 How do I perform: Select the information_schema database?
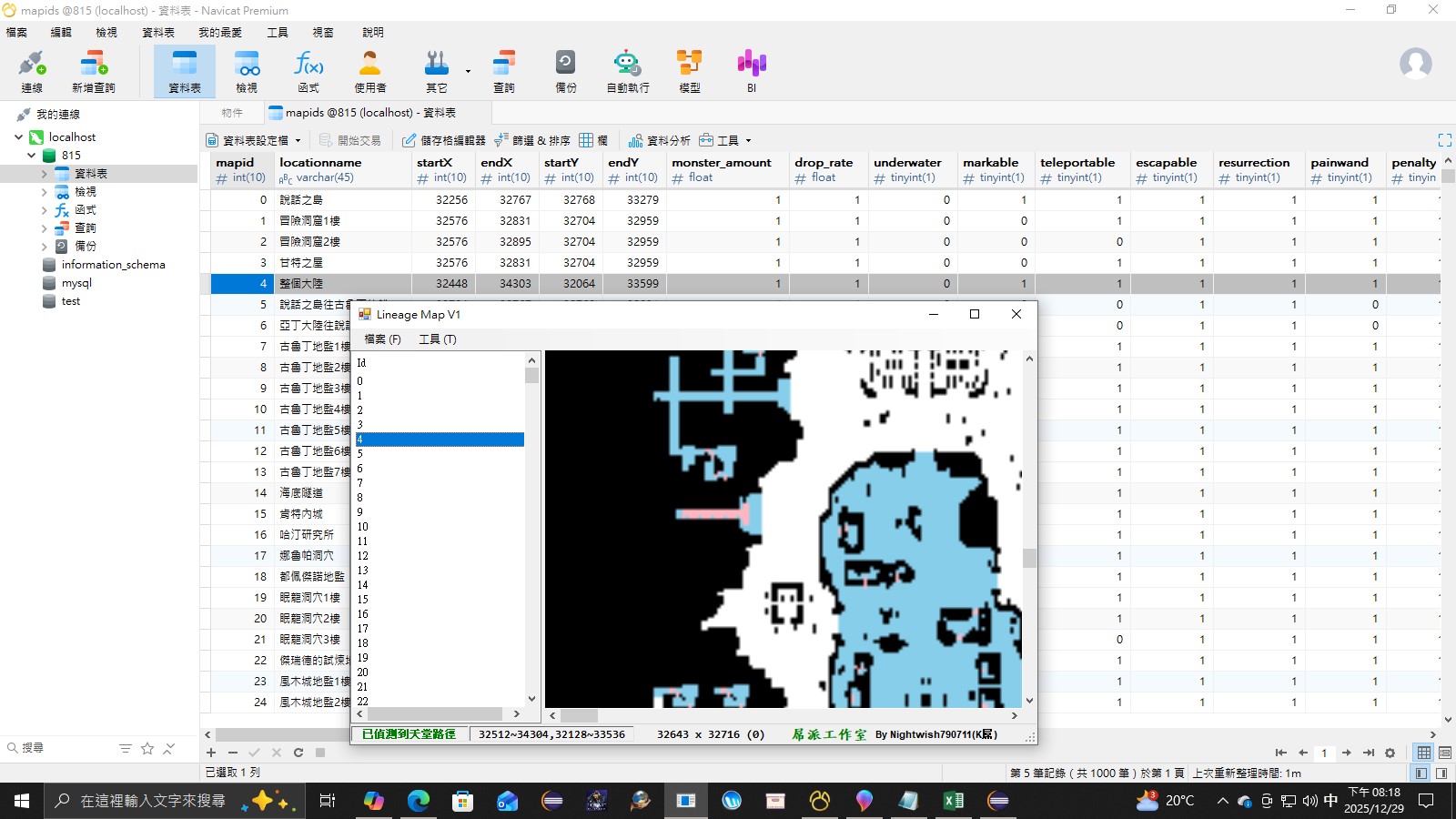[113, 265]
